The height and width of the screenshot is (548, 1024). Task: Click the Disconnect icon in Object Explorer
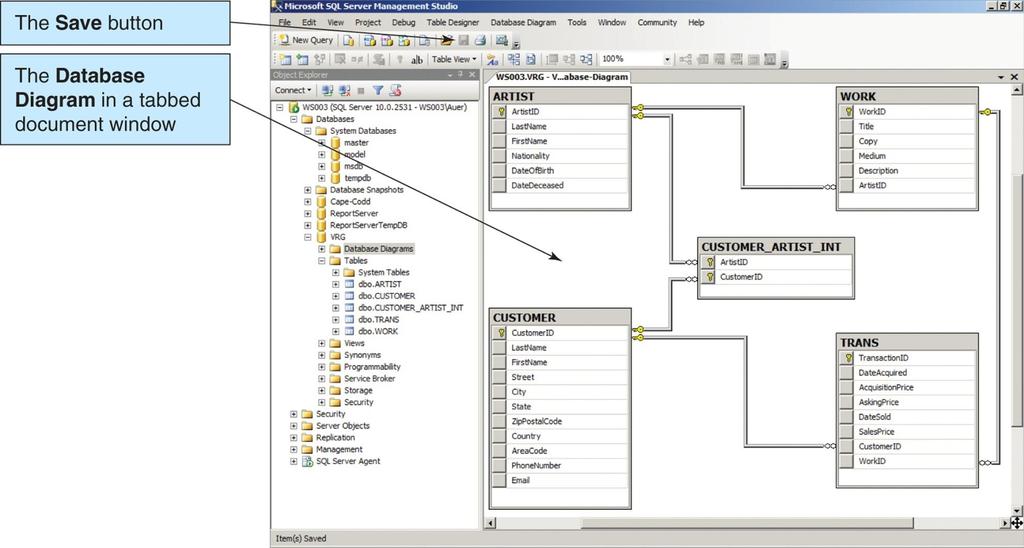click(x=345, y=90)
